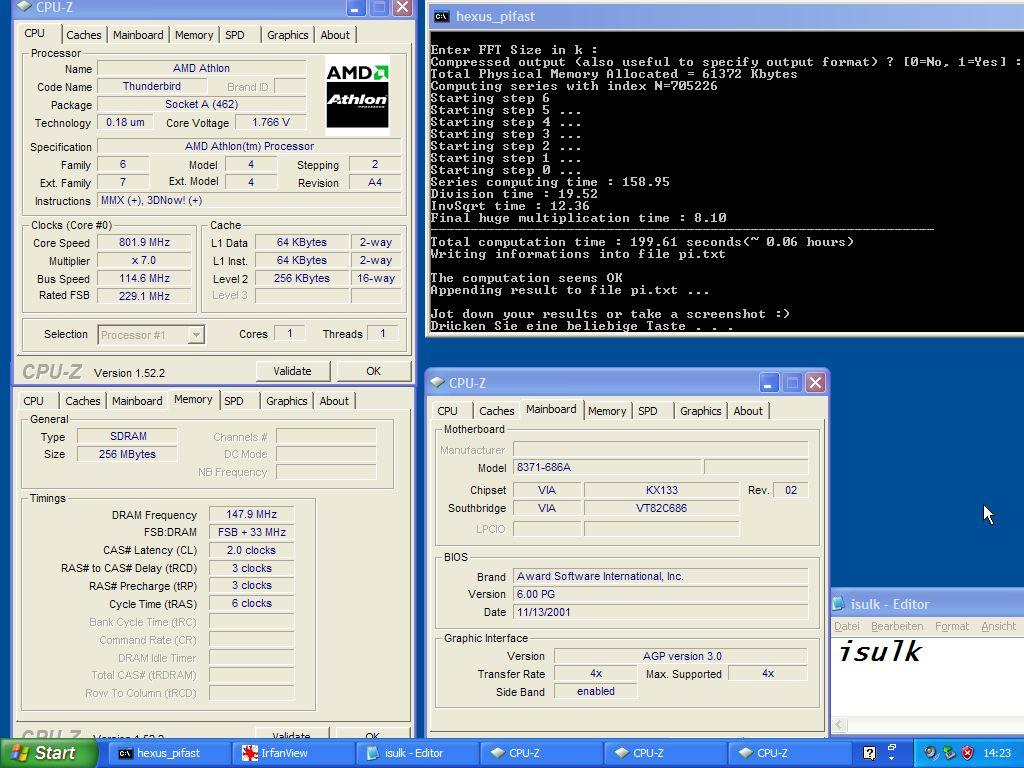Click motherboard Model field 8371-686A
The image size is (1024, 768).
coord(608,468)
